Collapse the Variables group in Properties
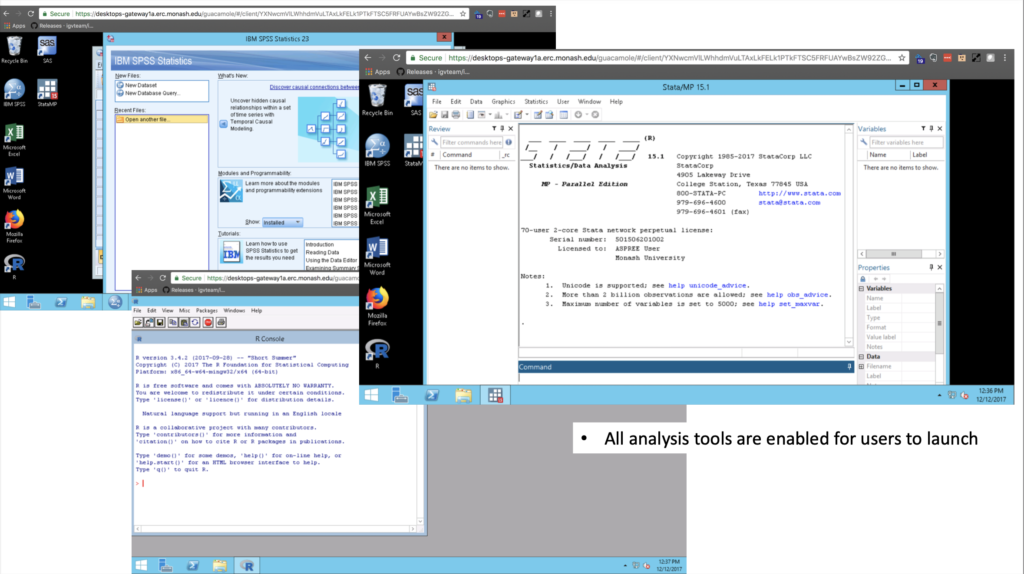This screenshot has height=574, width=1024. click(x=862, y=289)
